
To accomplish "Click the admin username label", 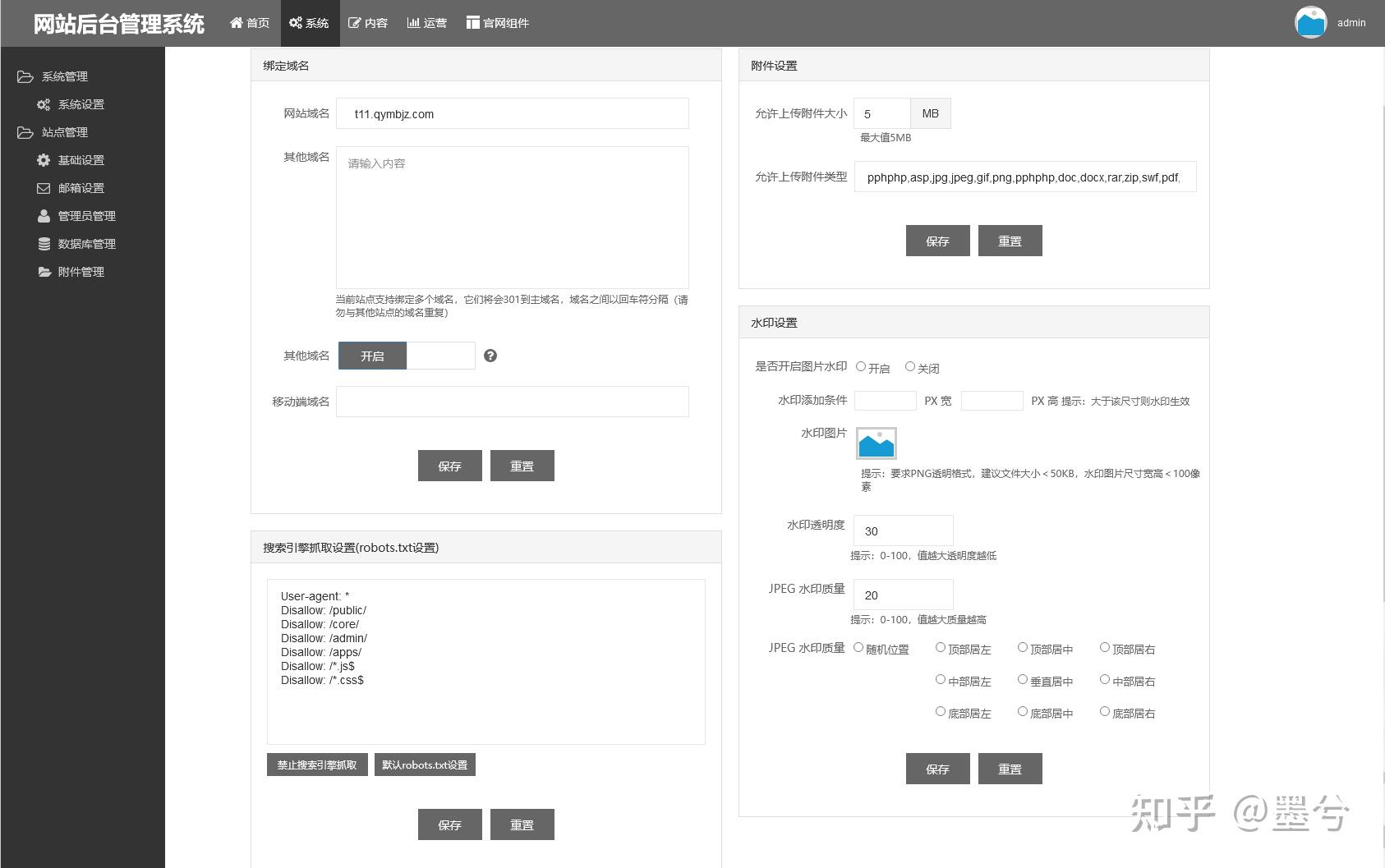I will coord(1351,23).
